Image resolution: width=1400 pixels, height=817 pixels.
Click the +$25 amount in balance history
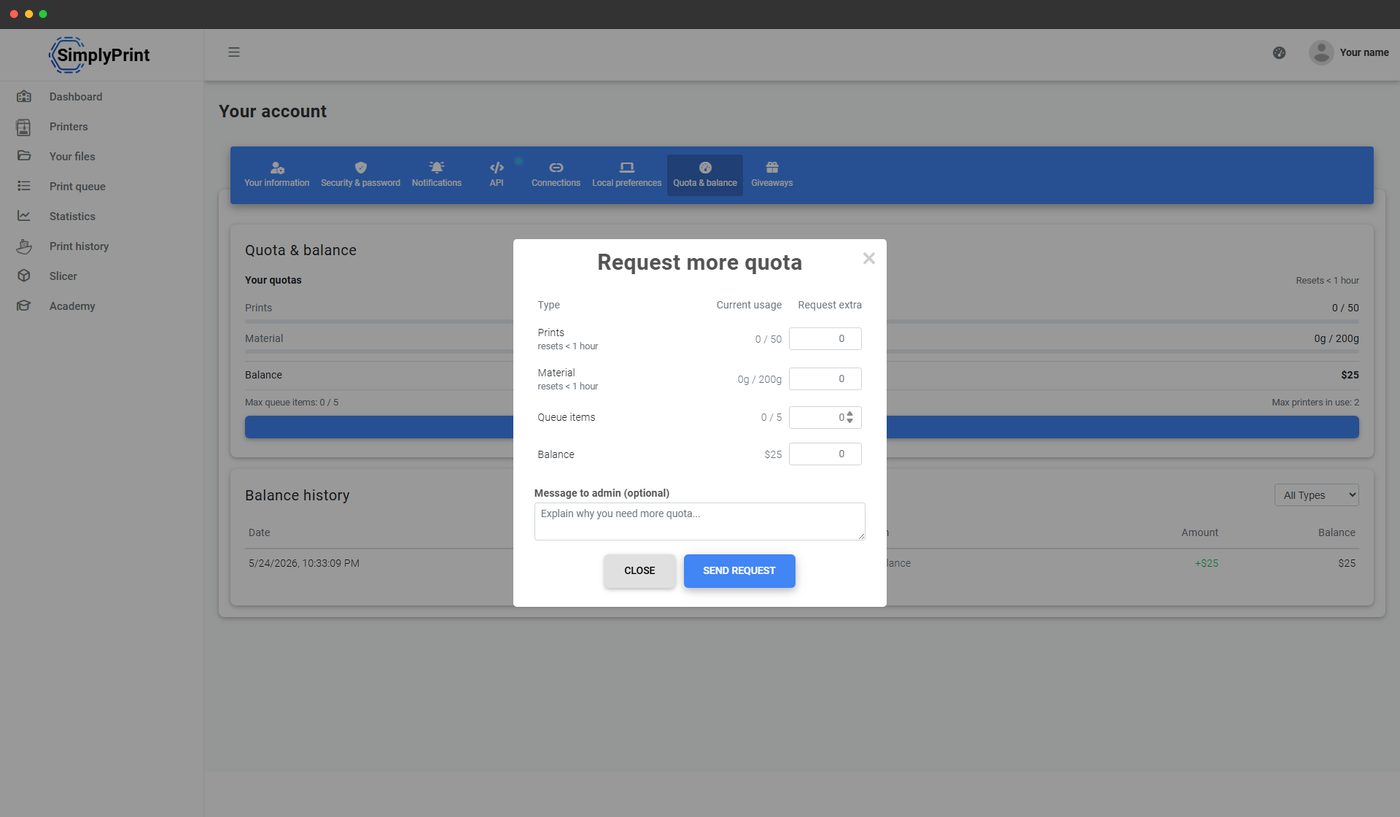(x=1206, y=563)
